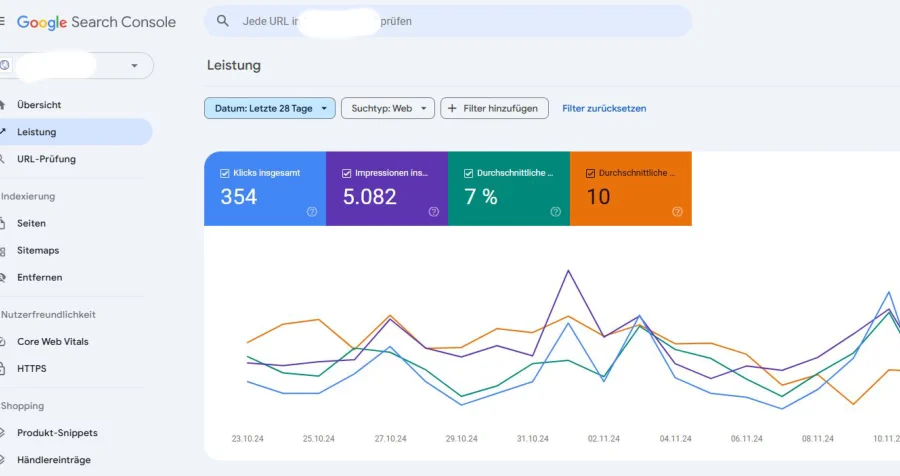
Task: Click the Filter hinzufügen button
Action: (494, 108)
